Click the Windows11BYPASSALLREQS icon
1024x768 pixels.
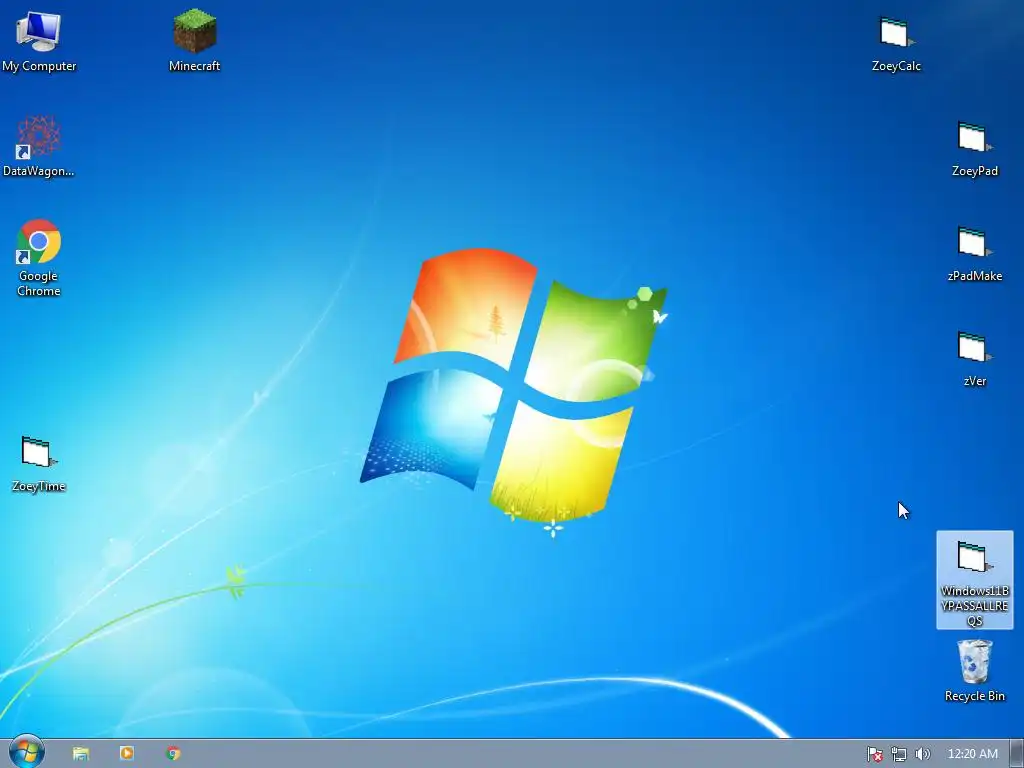[974, 581]
